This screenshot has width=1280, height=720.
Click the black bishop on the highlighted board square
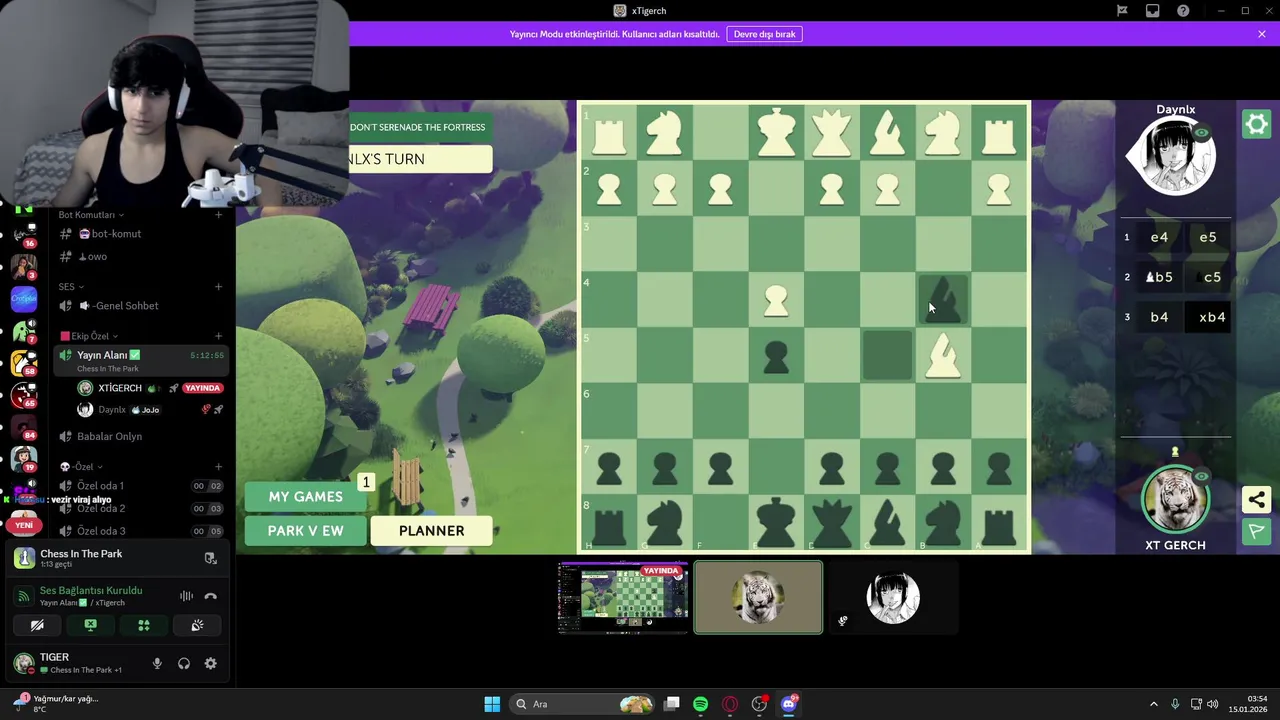(943, 299)
